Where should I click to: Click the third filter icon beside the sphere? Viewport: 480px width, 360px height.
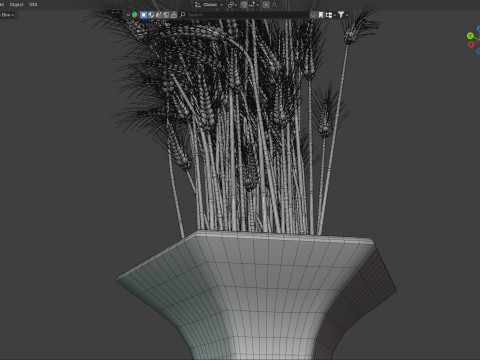point(159,15)
